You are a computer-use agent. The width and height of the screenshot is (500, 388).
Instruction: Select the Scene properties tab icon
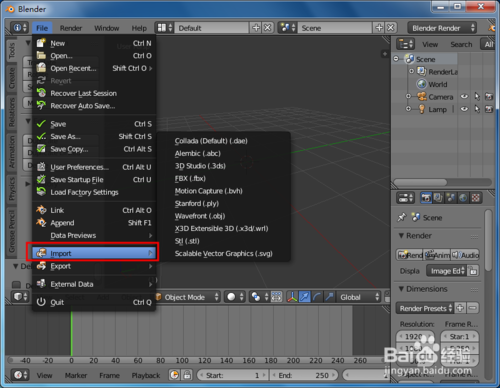coord(451,198)
